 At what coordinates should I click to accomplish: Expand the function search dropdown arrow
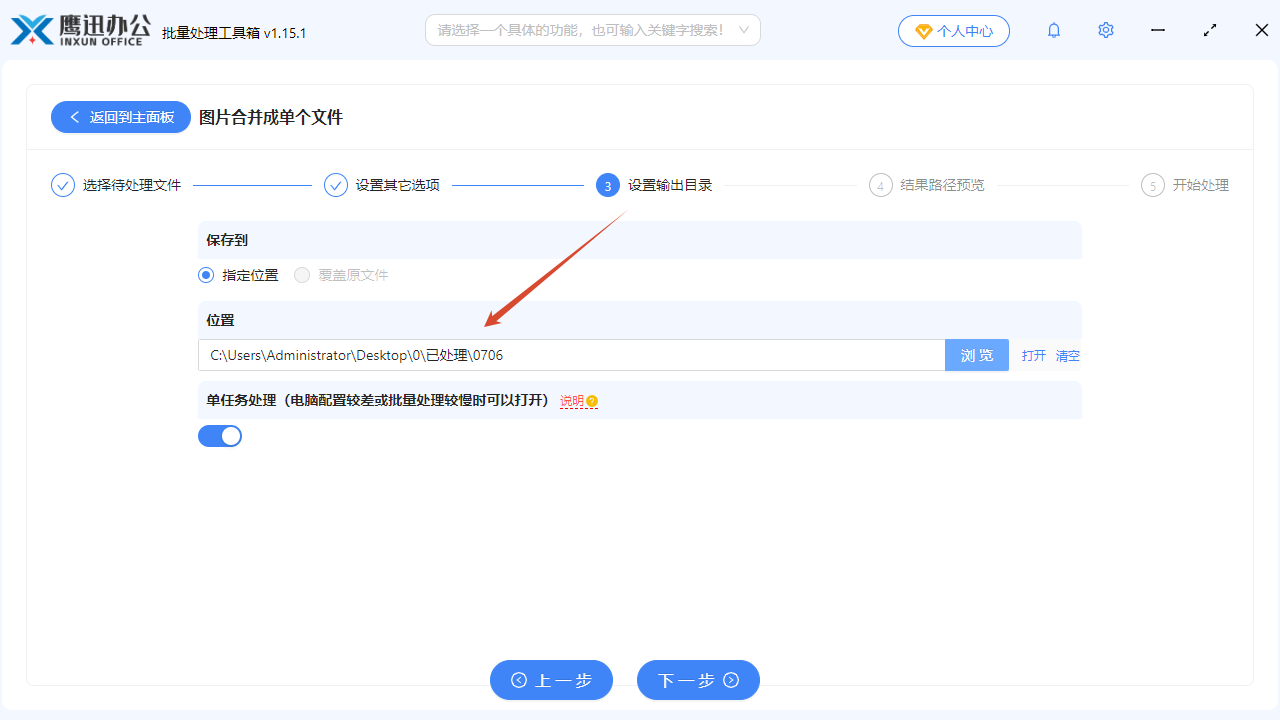pyautogui.click(x=744, y=30)
